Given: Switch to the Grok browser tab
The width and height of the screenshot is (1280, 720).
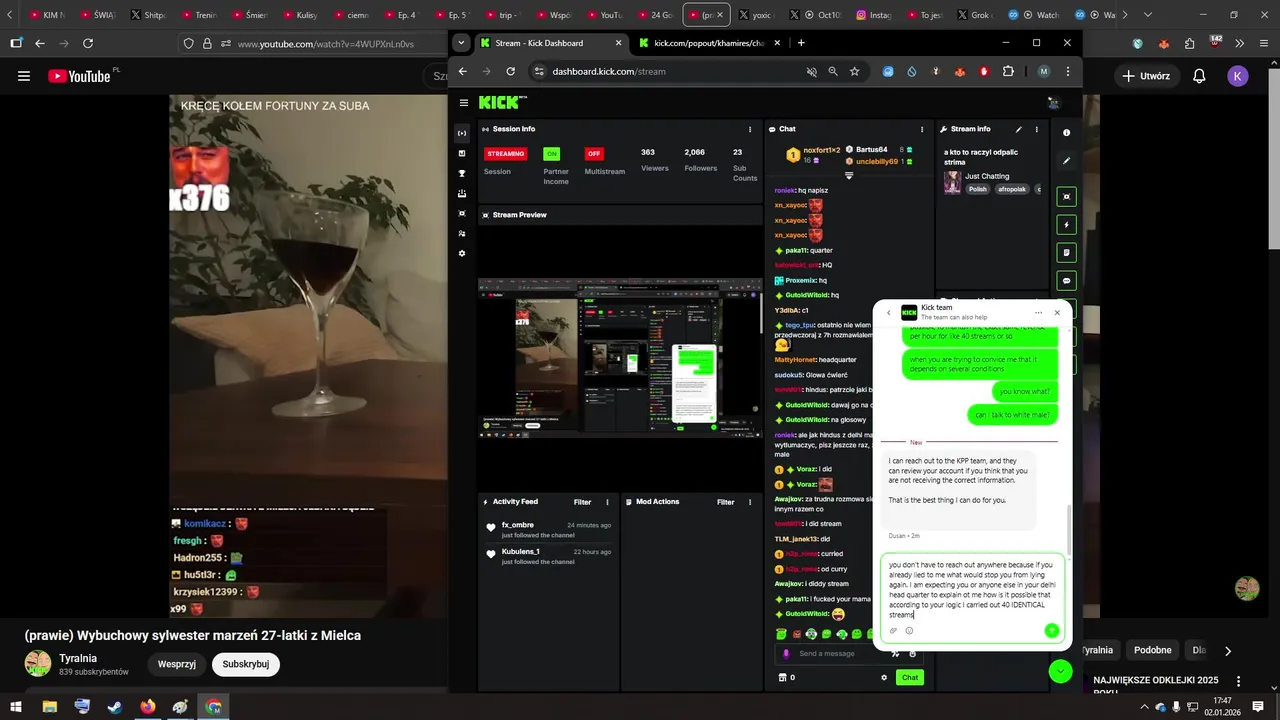Looking at the screenshot, I should coord(975,15).
